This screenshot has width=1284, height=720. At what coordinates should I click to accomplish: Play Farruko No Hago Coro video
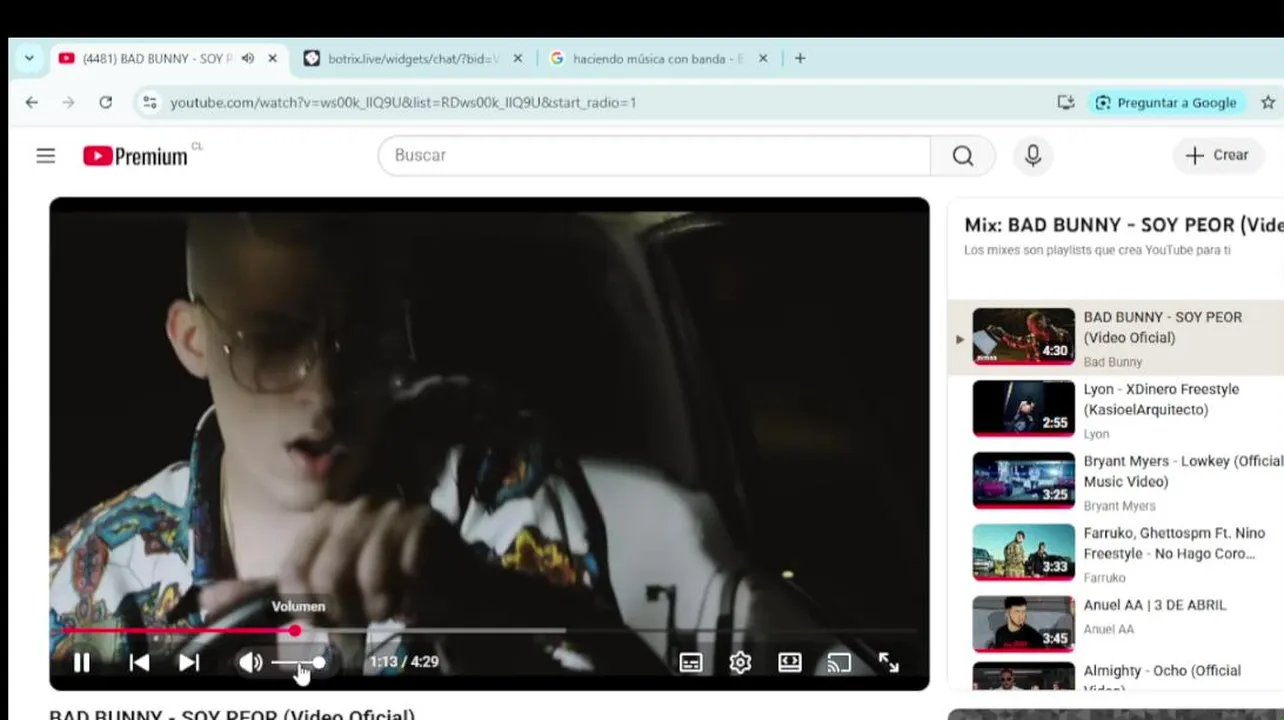coord(1174,543)
